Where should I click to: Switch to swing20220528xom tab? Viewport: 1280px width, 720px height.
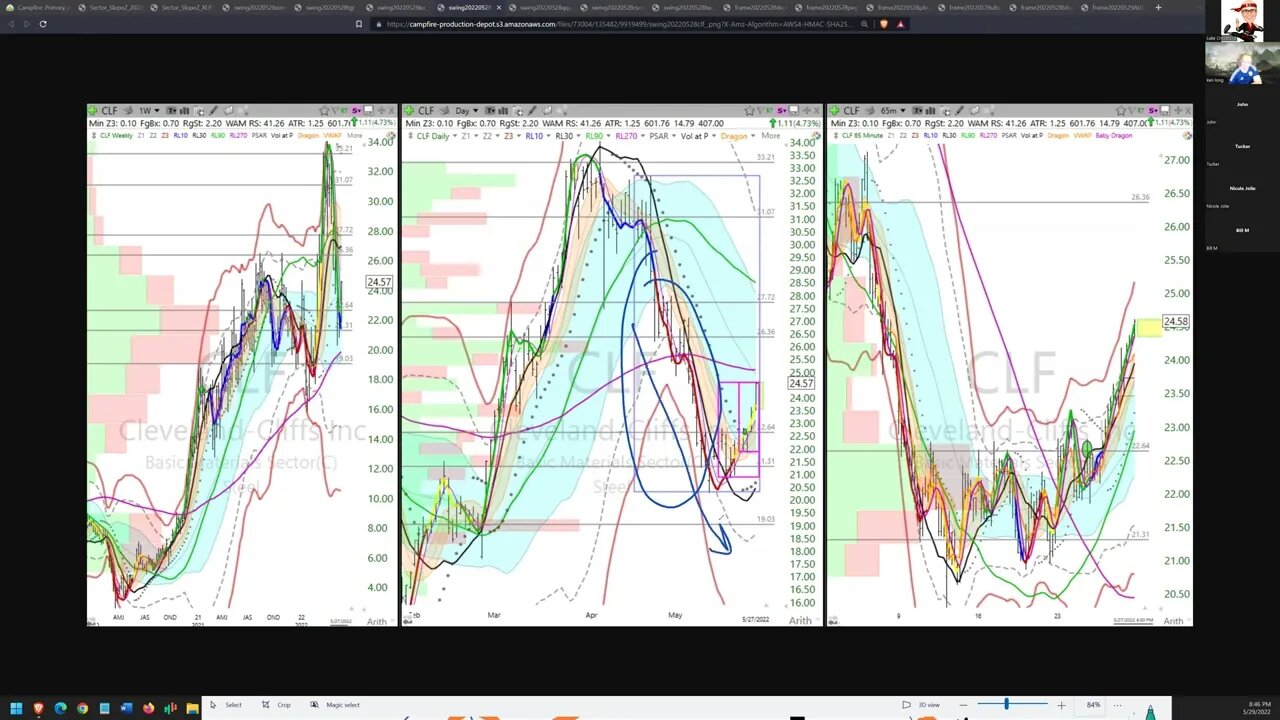tap(258, 8)
